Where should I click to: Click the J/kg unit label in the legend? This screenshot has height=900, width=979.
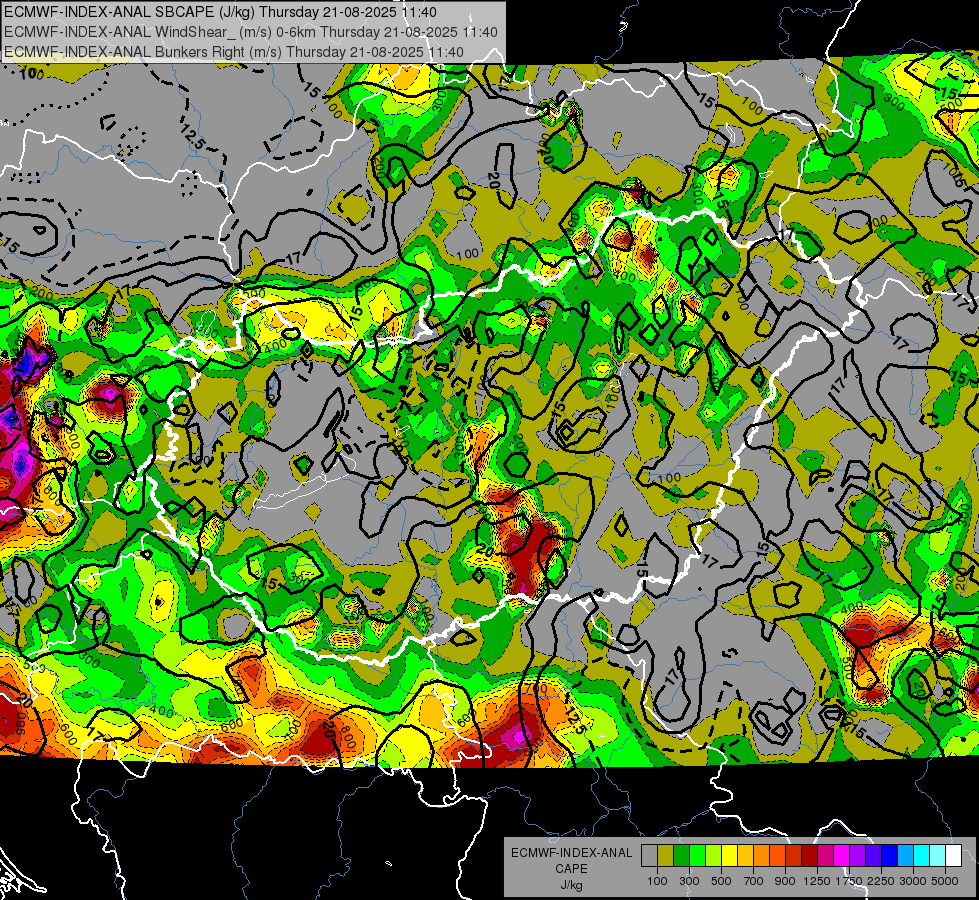[571, 885]
